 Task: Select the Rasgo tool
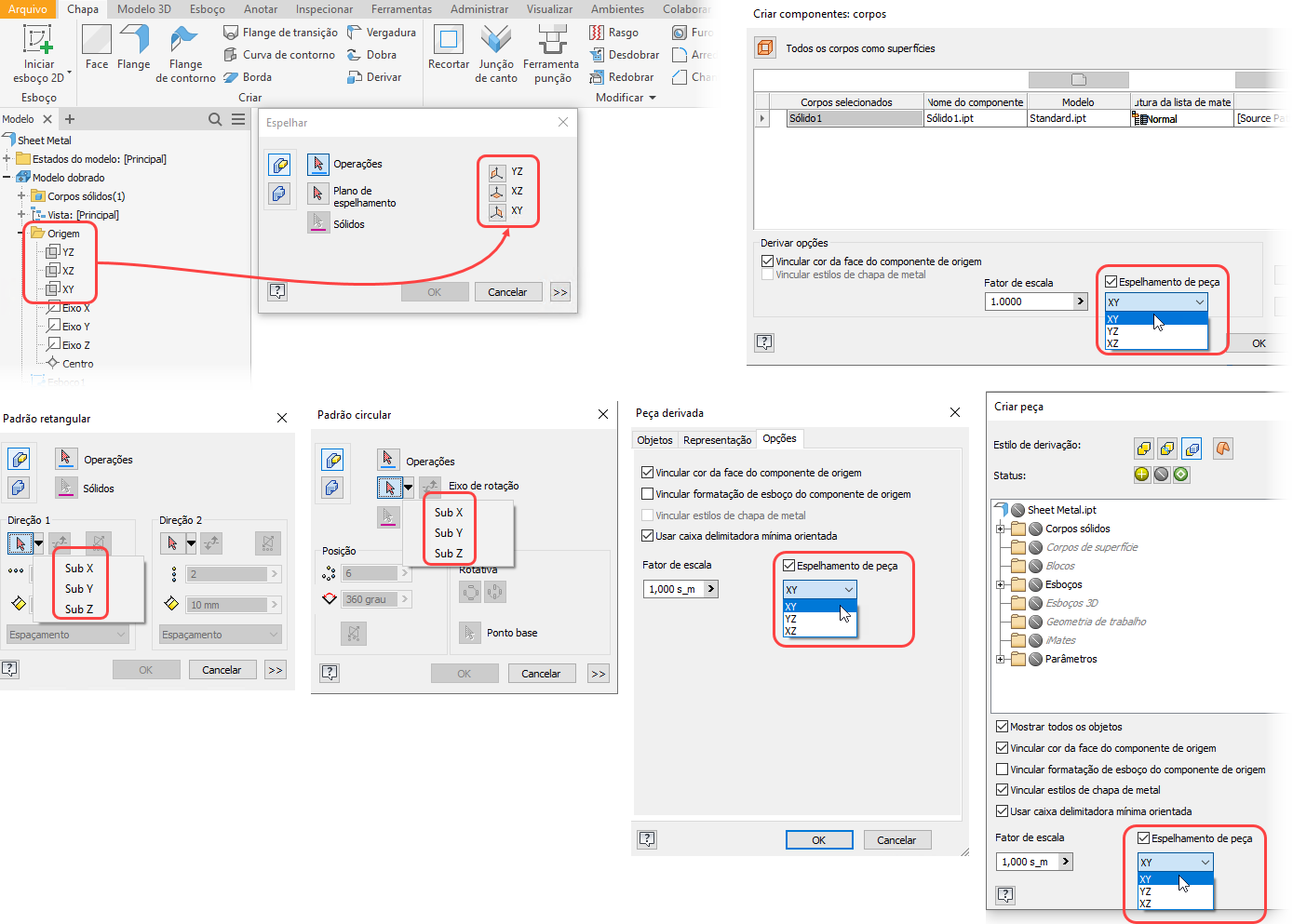pyautogui.click(x=614, y=33)
